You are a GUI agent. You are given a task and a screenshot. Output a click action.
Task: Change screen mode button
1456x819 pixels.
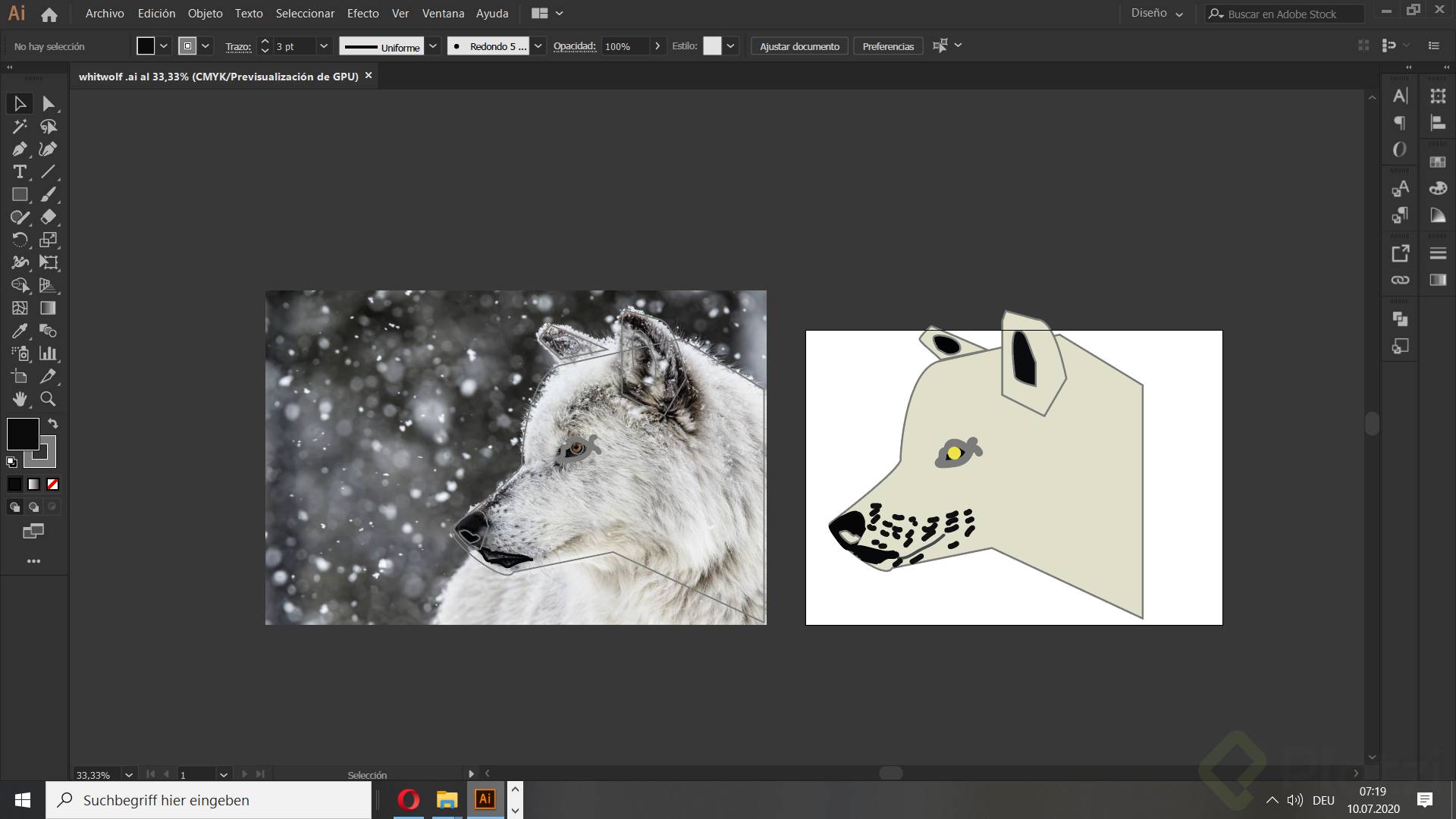pyautogui.click(x=33, y=531)
